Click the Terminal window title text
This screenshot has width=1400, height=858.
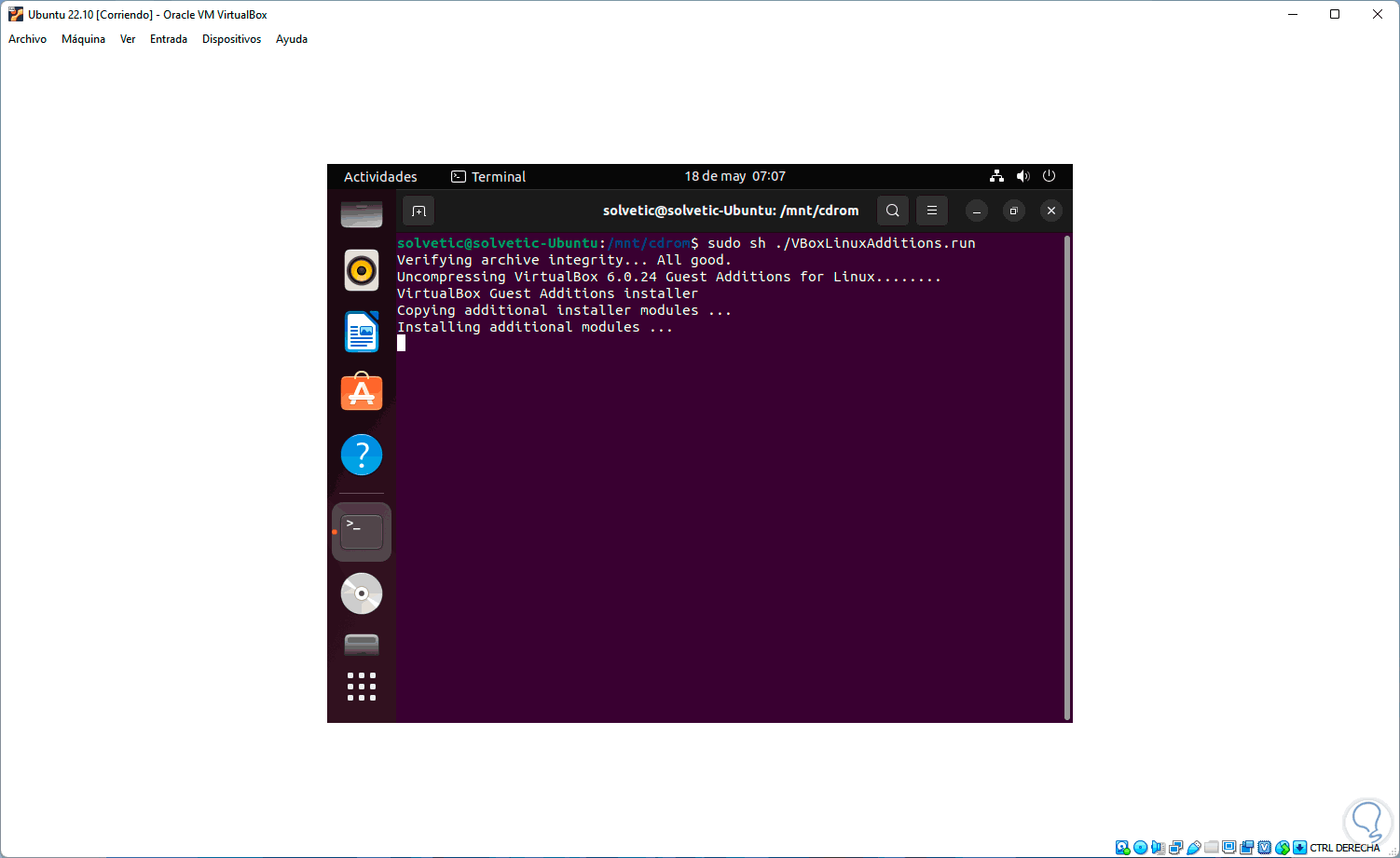pyautogui.click(x=731, y=211)
